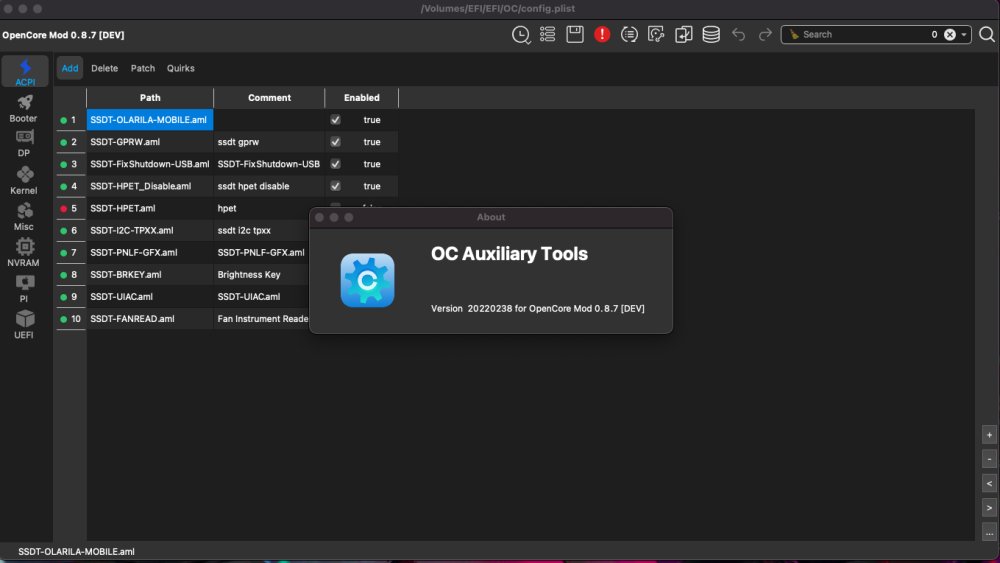Click the broom icon in search box
Viewport: 1000px width, 563px height.
click(x=794, y=34)
